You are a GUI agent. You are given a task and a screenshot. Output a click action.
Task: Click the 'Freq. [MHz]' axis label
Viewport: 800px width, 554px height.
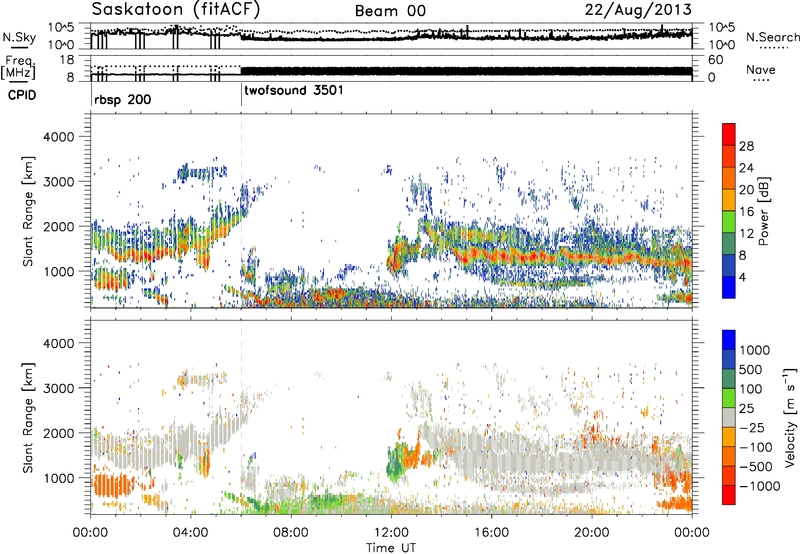(18, 68)
